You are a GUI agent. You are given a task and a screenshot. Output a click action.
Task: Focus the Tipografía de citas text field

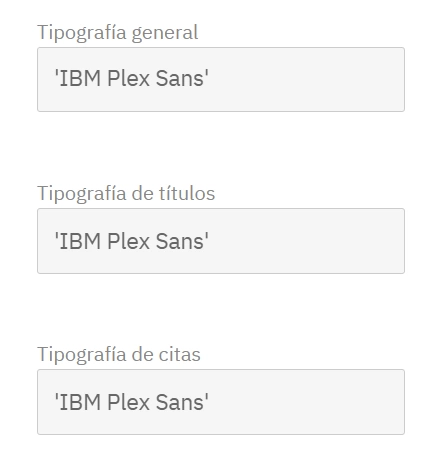[221, 402]
